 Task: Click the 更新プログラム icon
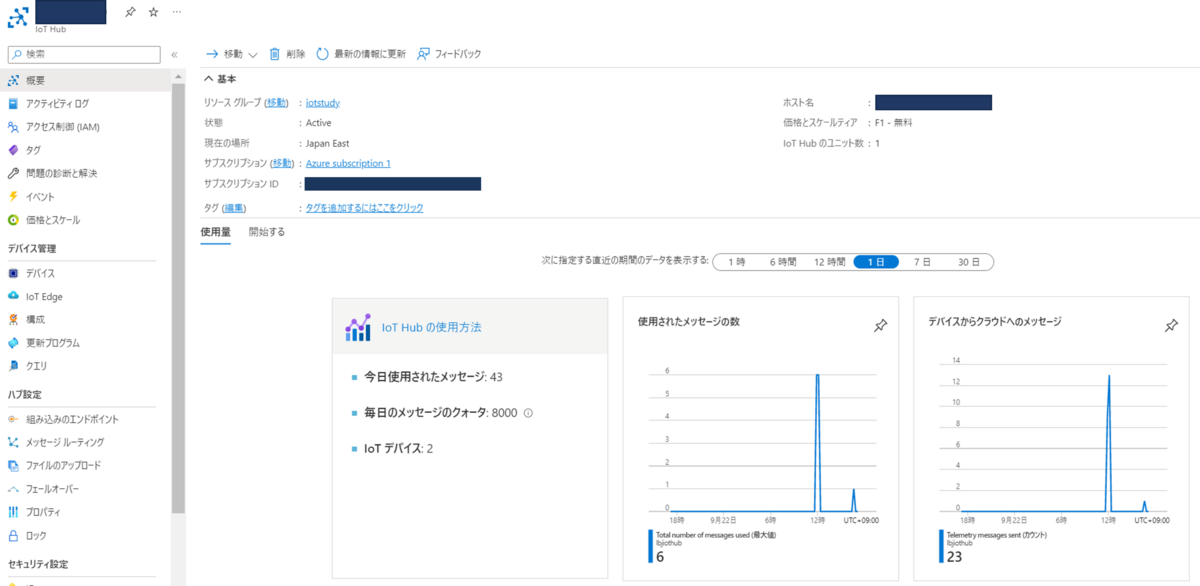(13, 343)
